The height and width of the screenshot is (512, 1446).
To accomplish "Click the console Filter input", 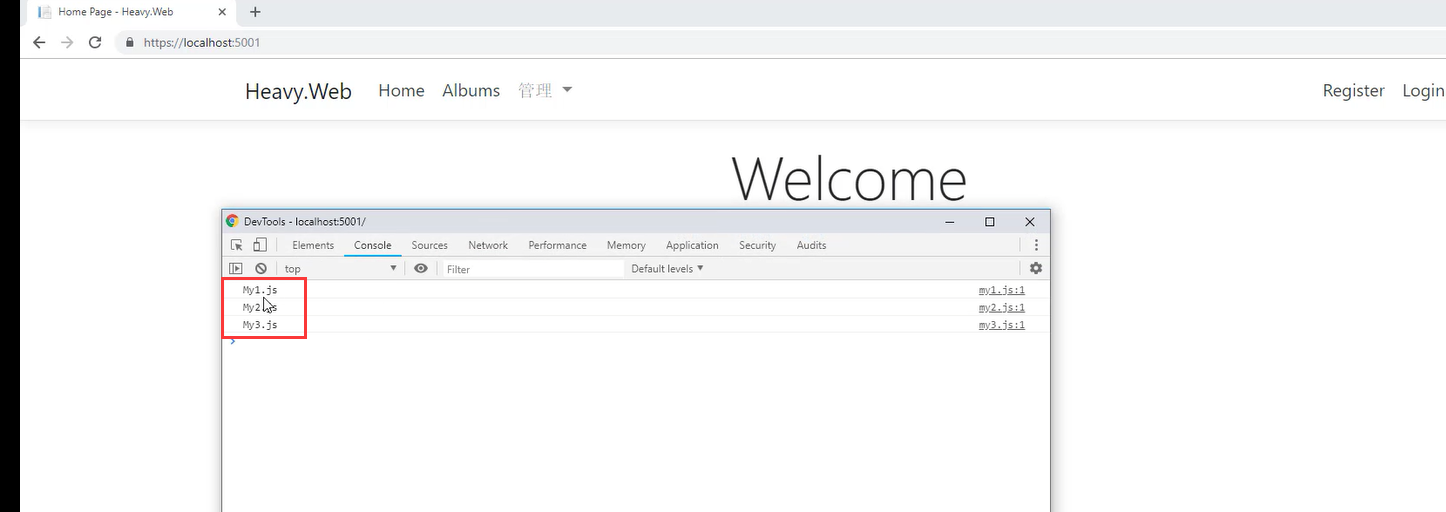I will [x=533, y=269].
